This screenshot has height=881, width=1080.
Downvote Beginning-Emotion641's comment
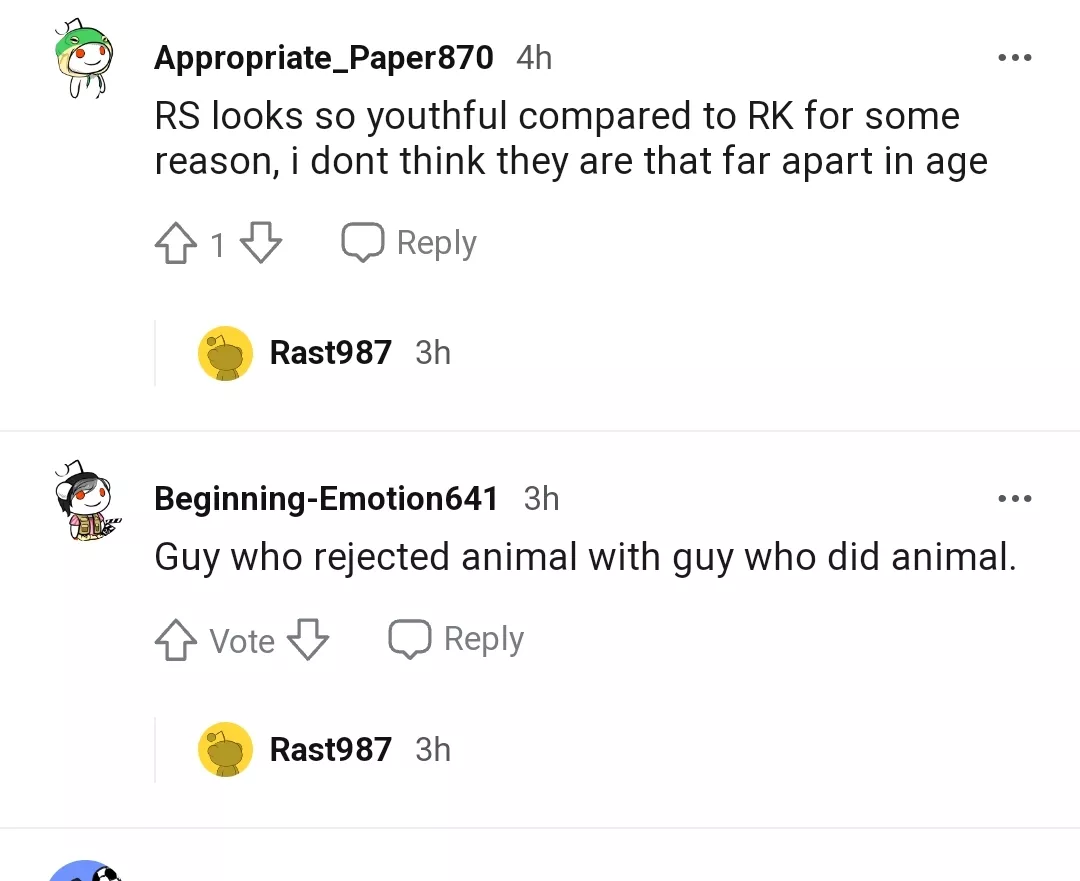tap(307, 639)
